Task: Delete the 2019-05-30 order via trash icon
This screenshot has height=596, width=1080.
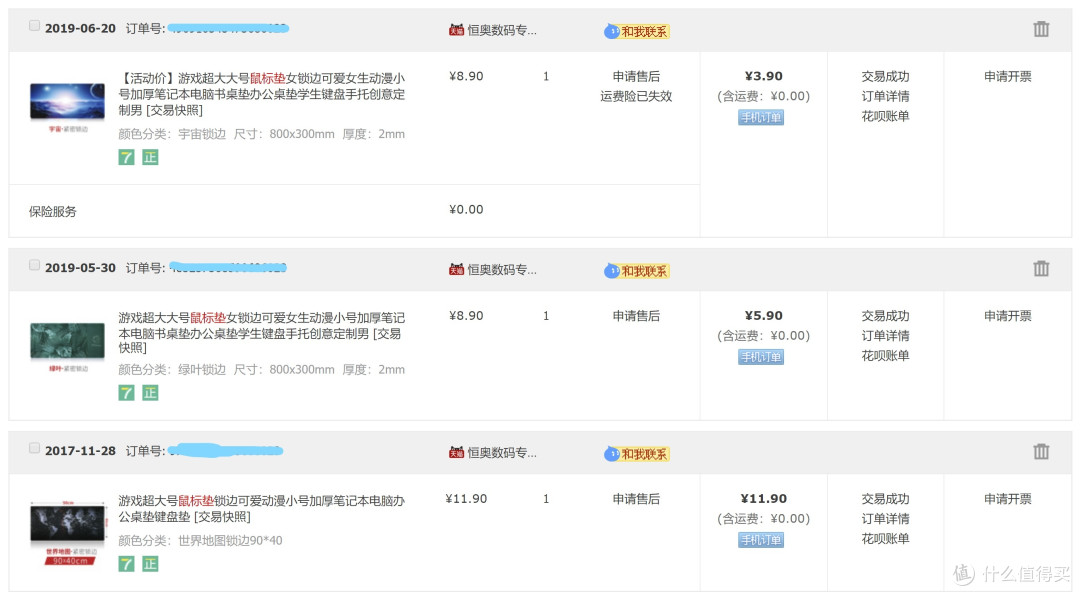Action: 1041,269
